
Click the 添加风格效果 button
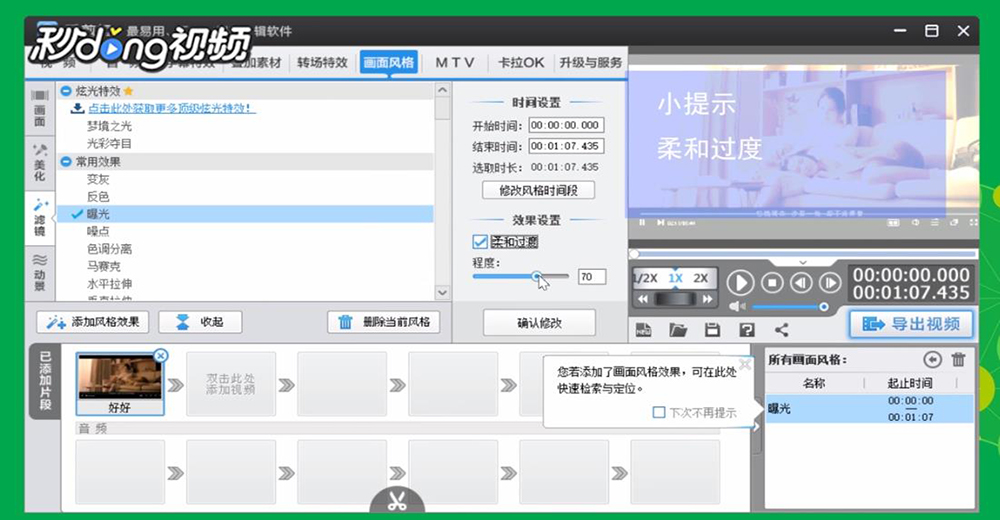(92, 322)
